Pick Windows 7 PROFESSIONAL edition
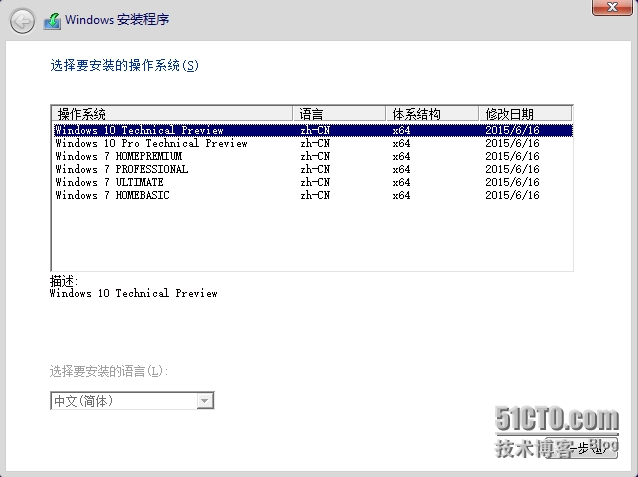Screen dimensions: 638x477 [x=121, y=169]
